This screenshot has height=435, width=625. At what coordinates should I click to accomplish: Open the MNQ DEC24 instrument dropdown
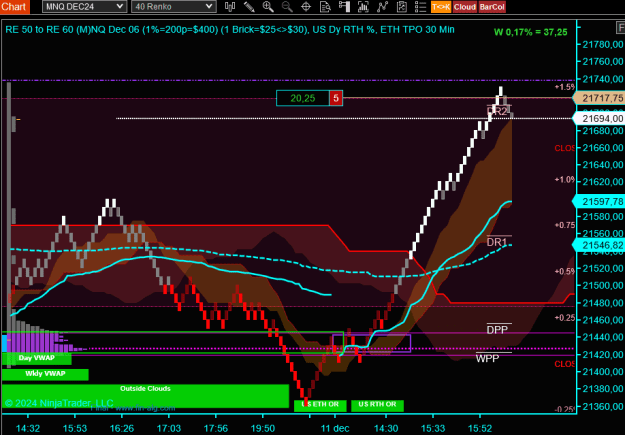85,6
